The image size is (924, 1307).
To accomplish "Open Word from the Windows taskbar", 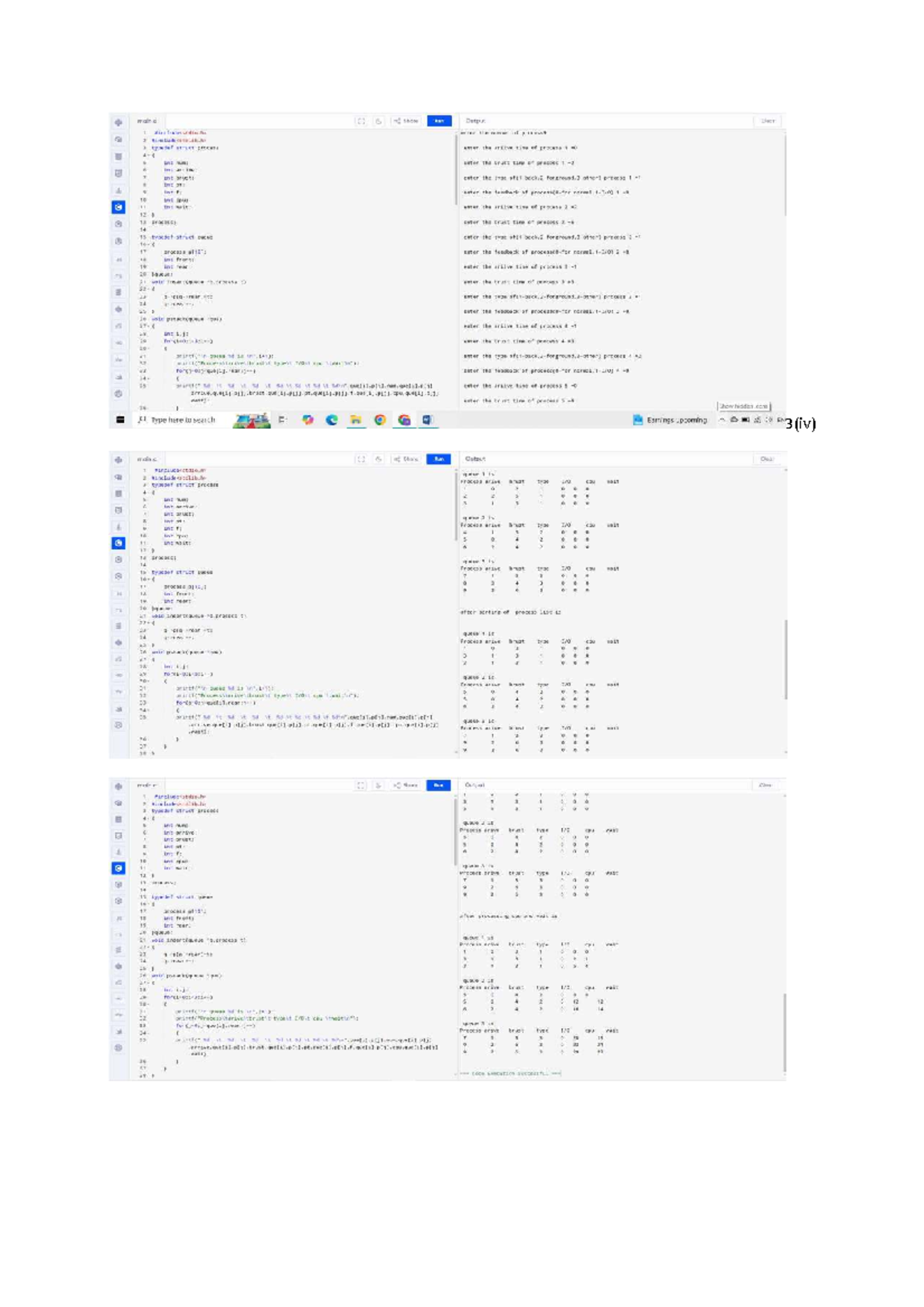I will [427, 420].
